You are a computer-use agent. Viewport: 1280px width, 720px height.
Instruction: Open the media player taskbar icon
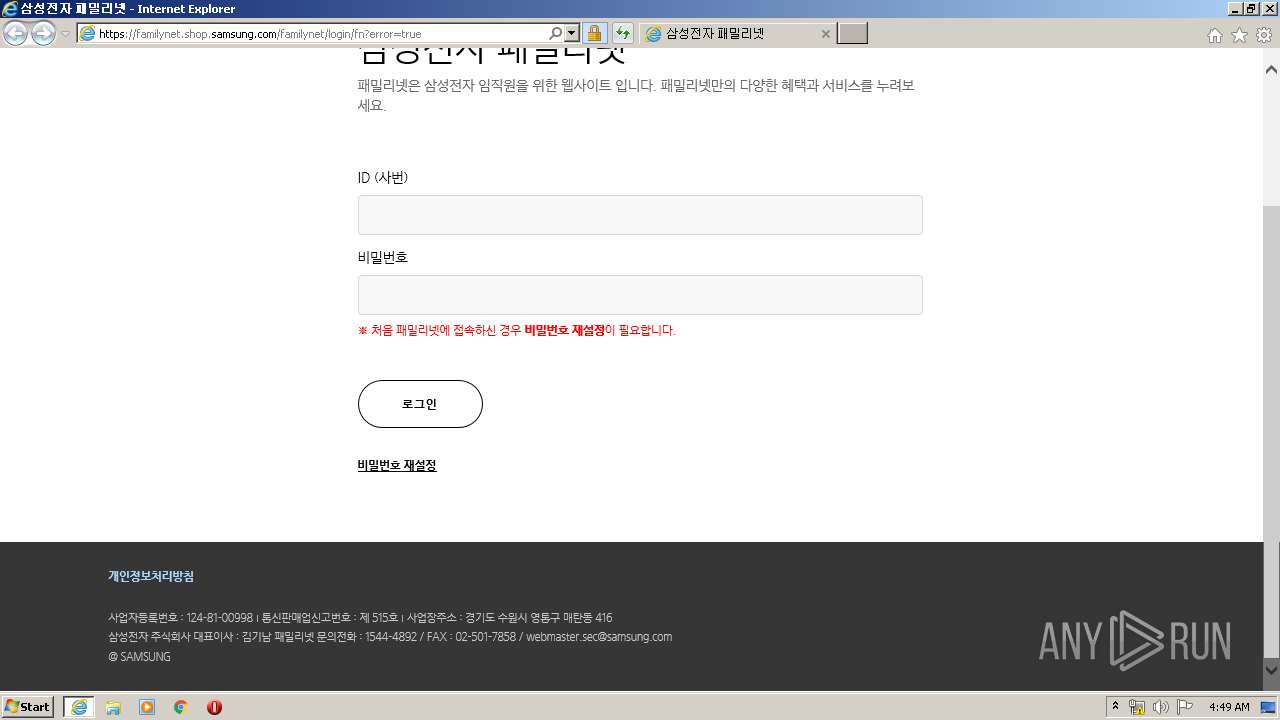point(147,707)
